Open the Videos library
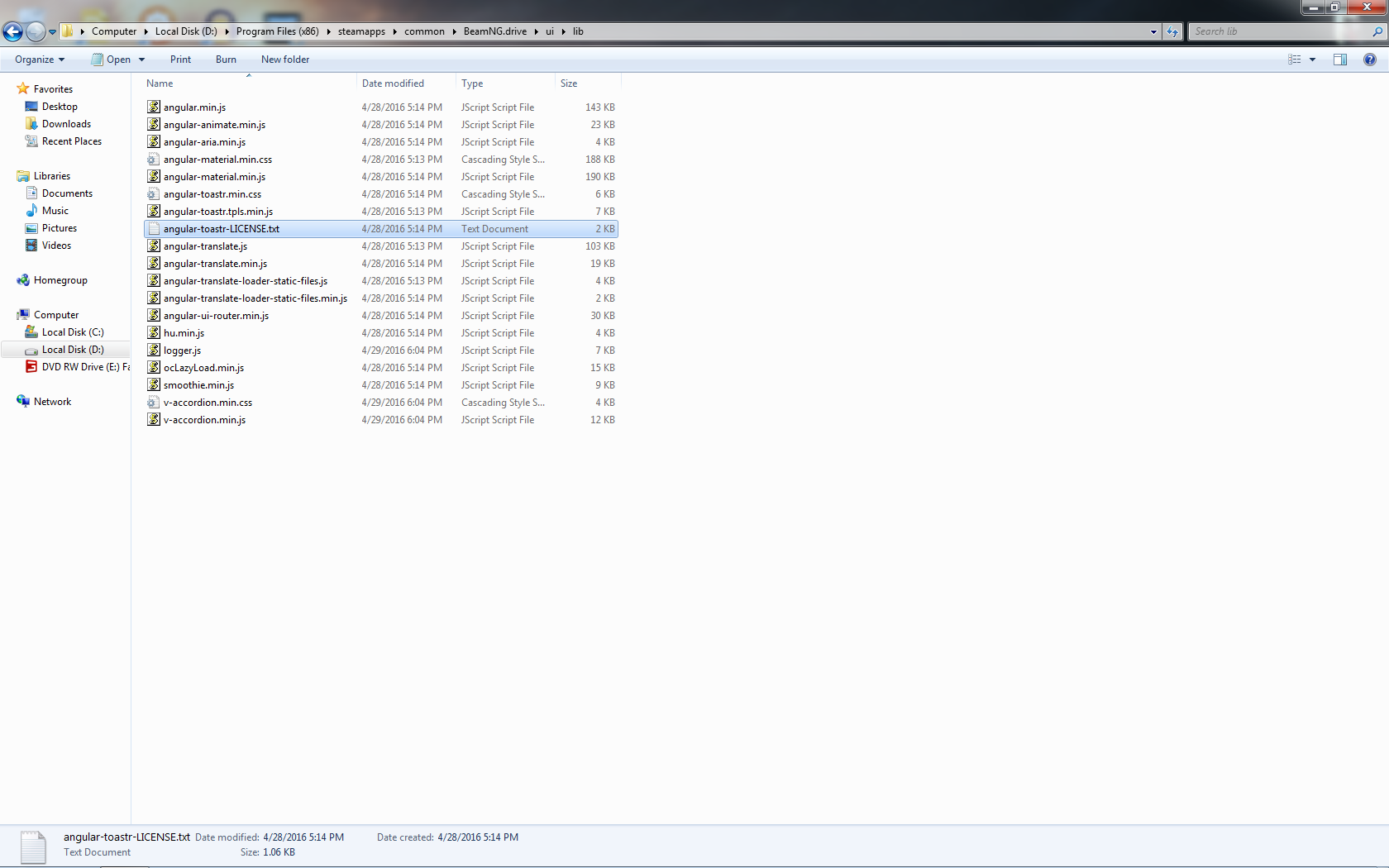 coord(56,246)
